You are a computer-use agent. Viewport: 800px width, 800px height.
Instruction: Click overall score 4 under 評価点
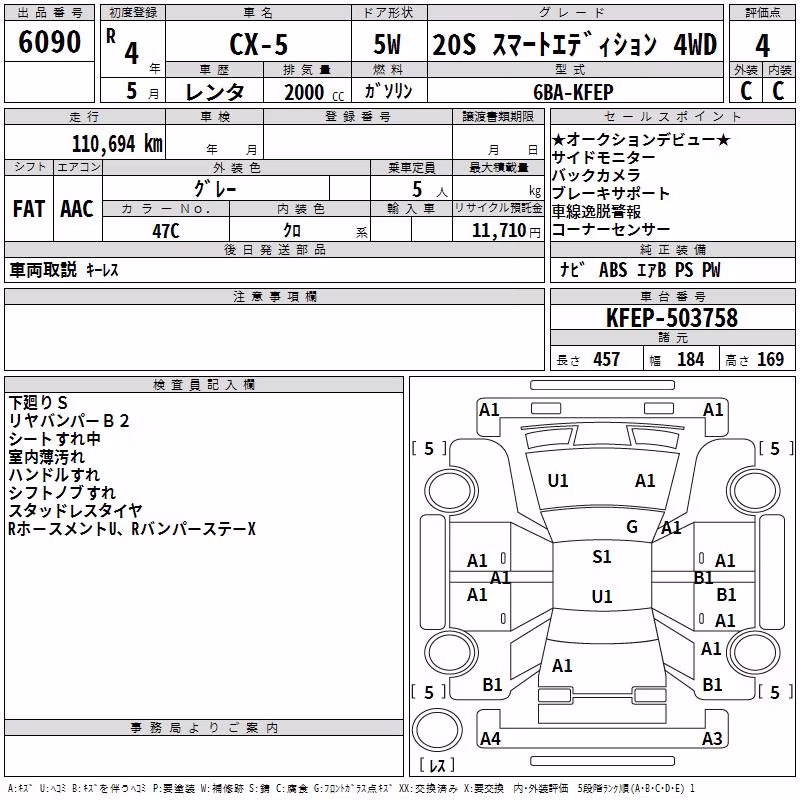coord(762,45)
